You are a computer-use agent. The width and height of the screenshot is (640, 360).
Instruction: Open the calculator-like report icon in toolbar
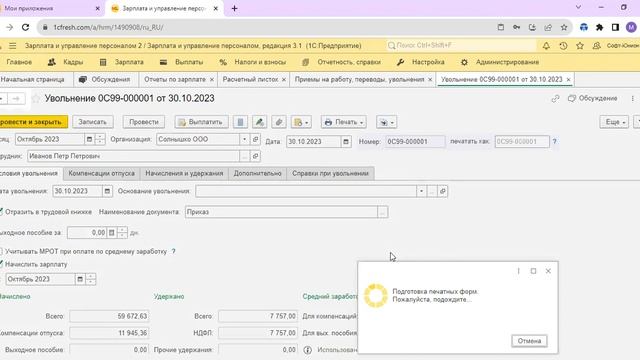pos(240,122)
